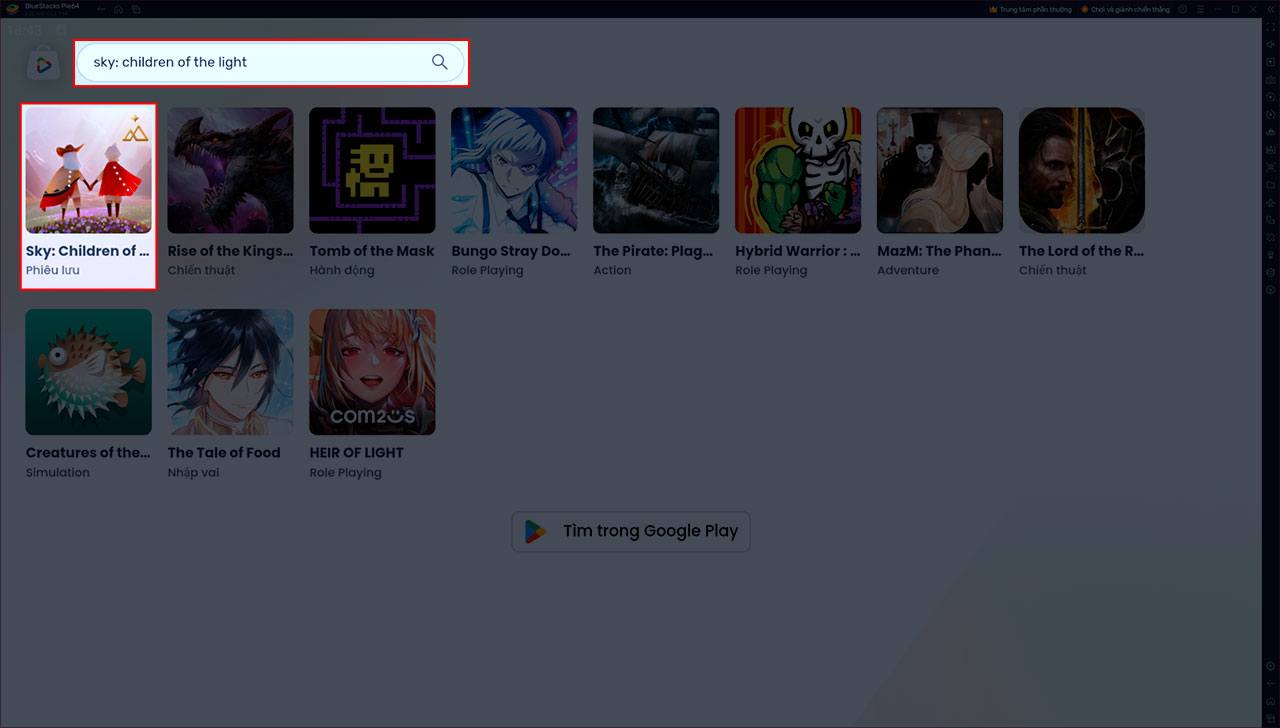Click 'Tìm trong Google Play' button
Screen dimensions: 1280x728
tap(631, 531)
